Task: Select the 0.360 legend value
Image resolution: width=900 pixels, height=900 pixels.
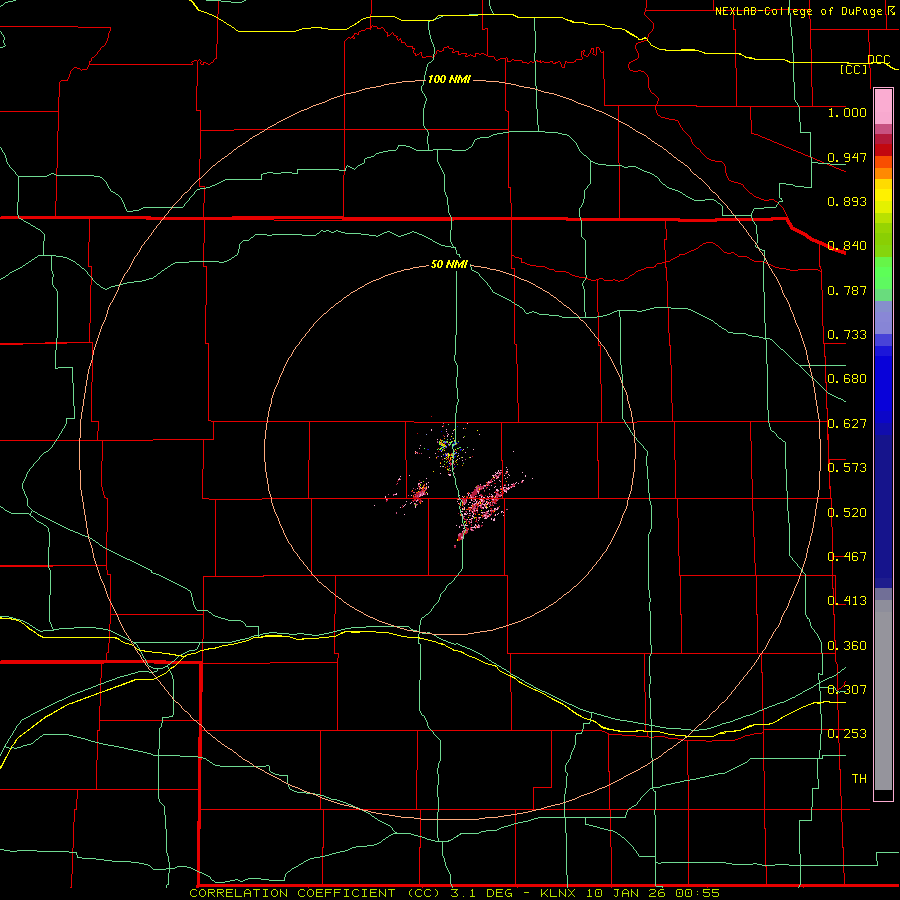Action: click(847, 646)
